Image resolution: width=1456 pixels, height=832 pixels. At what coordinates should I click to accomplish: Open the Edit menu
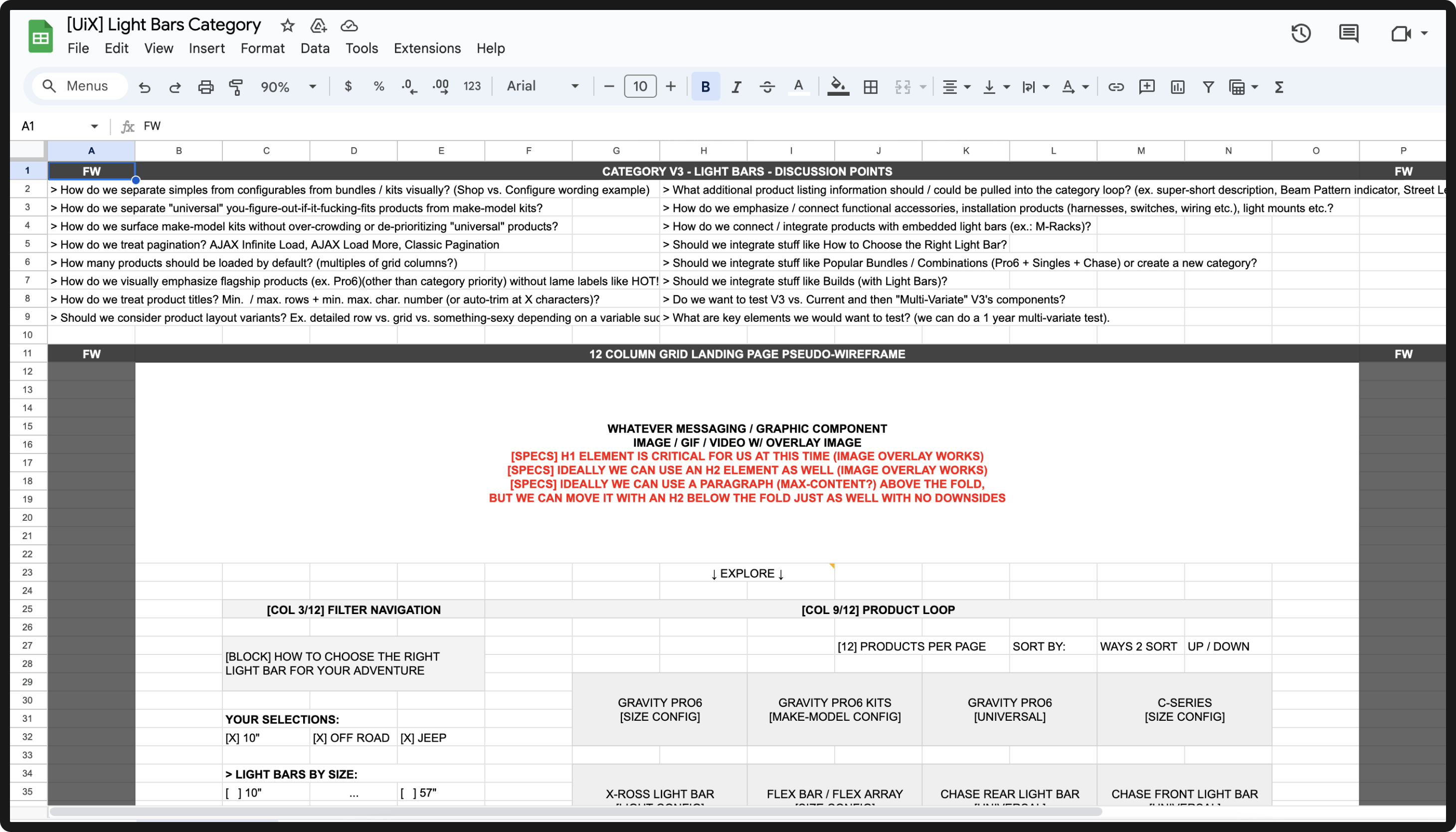pos(117,48)
